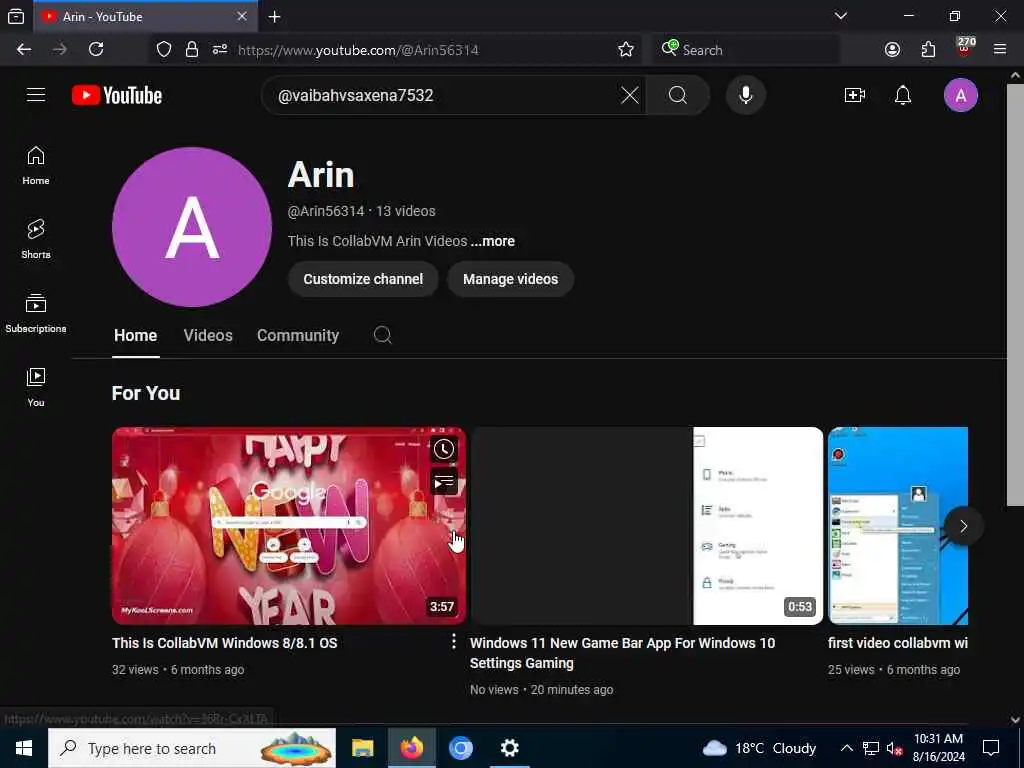Bookmark this page with the star
The height and width of the screenshot is (768, 1024).
626,50
